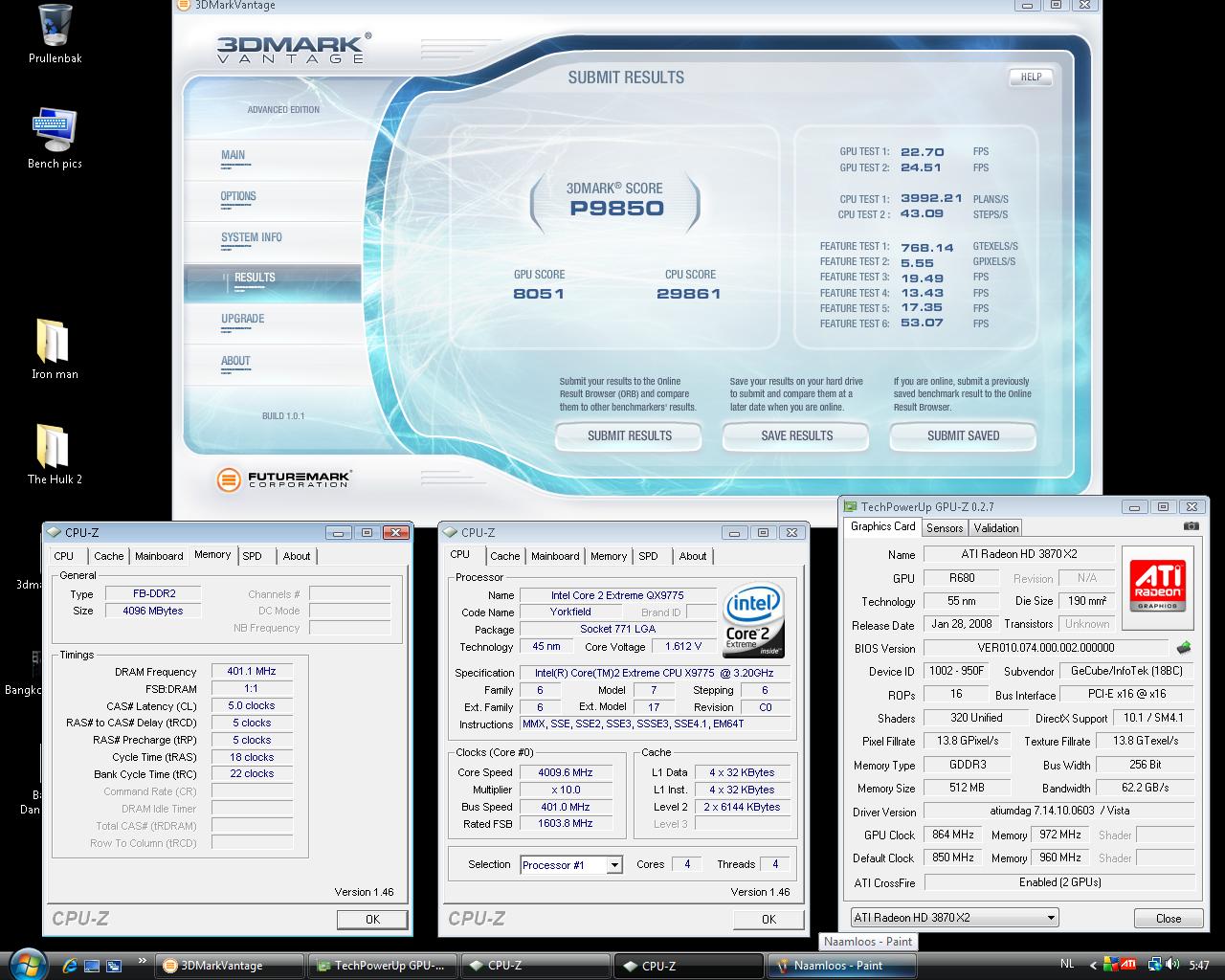Screen dimensions: 1225x980
Task: Click SUBMIT SAVED button
Action: (963, 435)
